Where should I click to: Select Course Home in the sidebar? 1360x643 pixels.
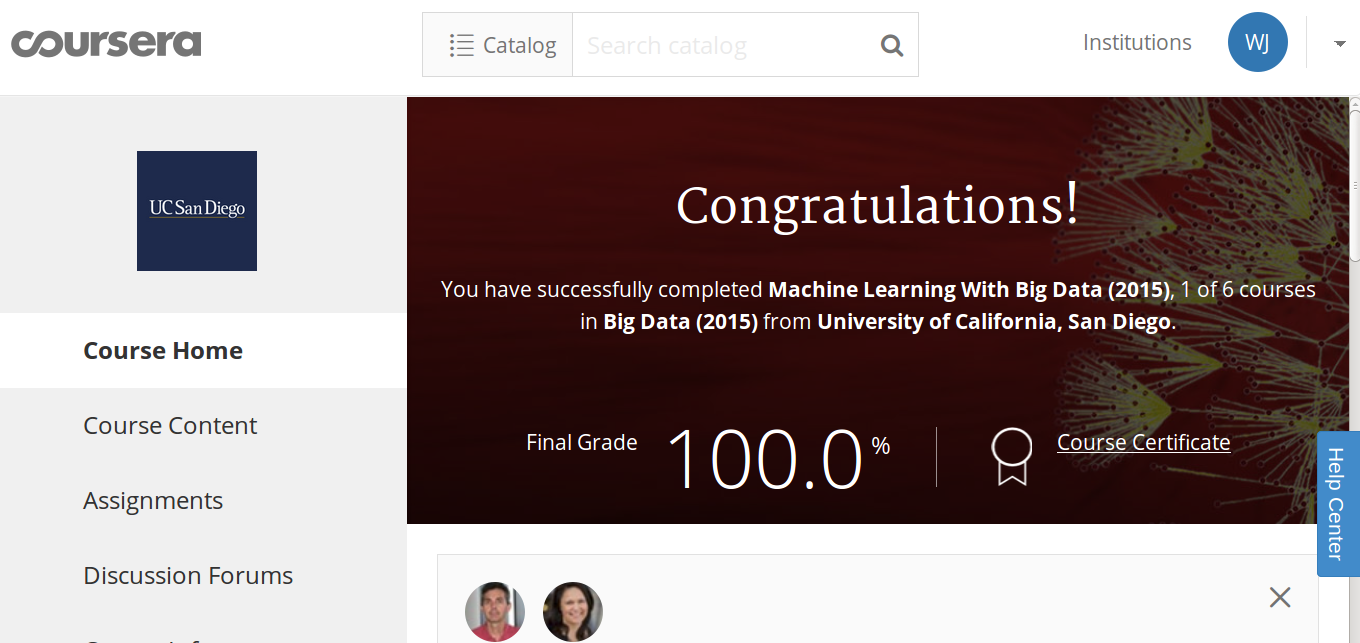coord(162,350)
